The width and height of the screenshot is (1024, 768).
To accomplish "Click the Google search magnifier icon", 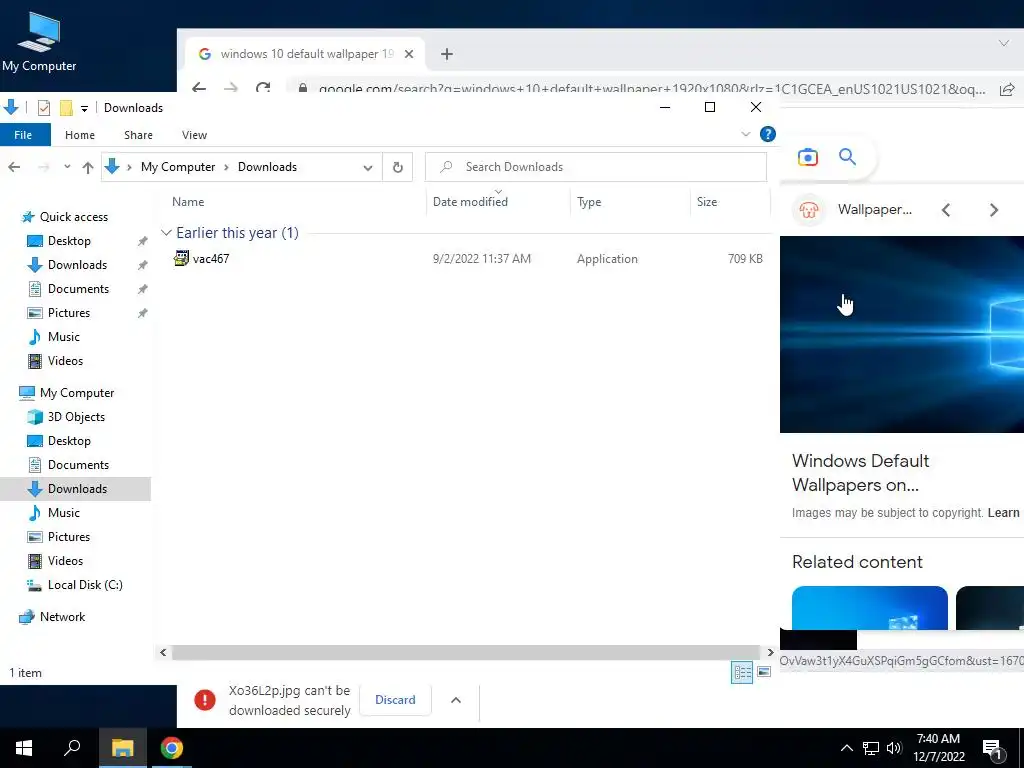I will click(847, 157).
